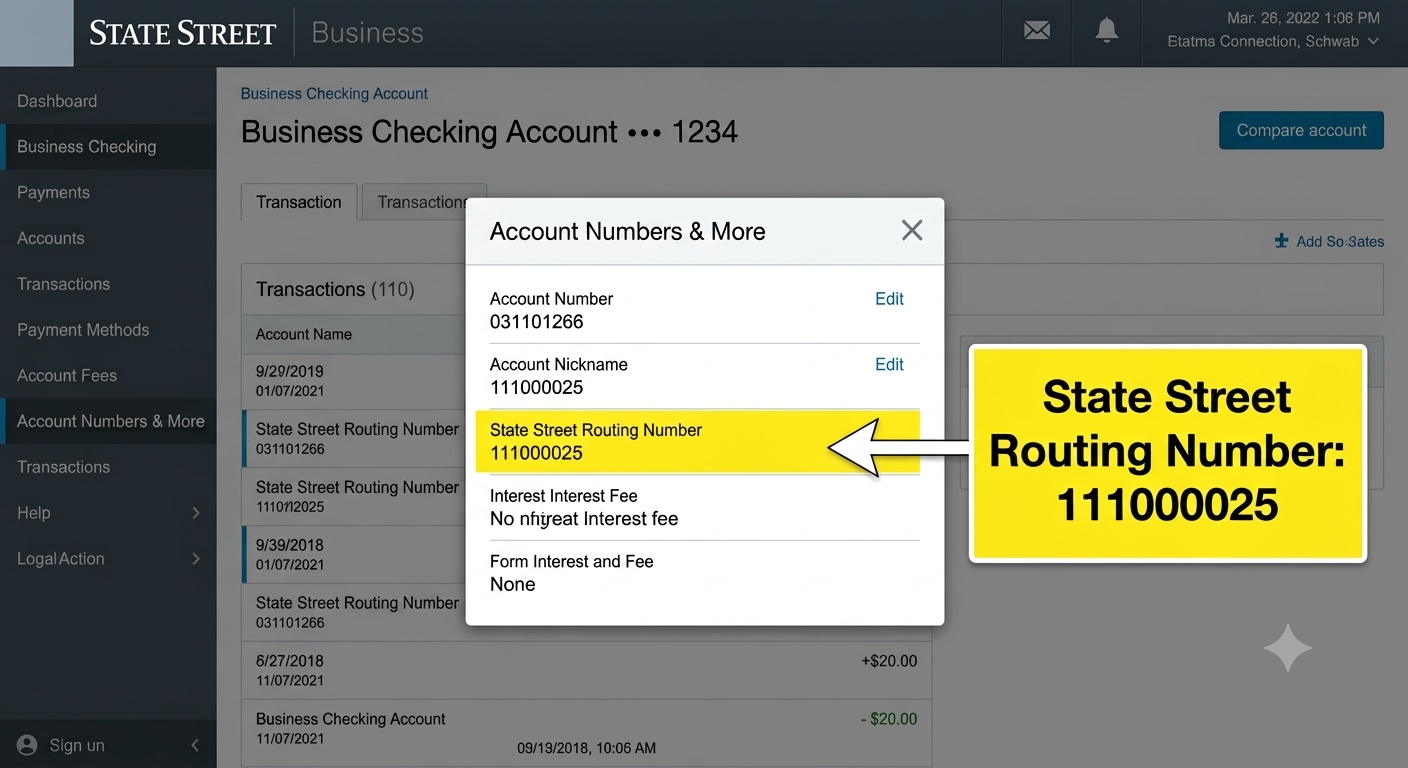Click the Add So·Sates link
Viewport: 1408px width, 768px height.
tap(1340, 241)
